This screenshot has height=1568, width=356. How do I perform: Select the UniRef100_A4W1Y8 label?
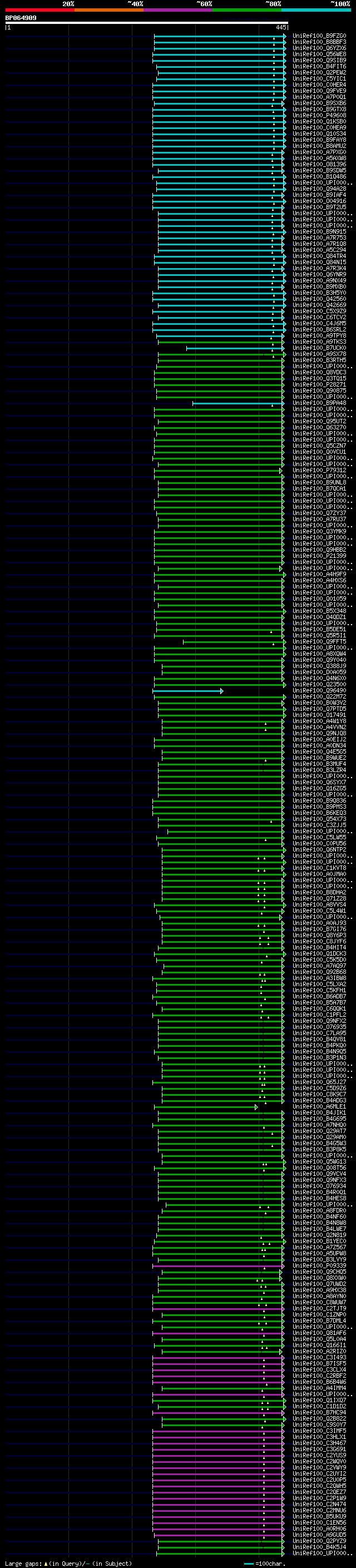tap(319, 721)
